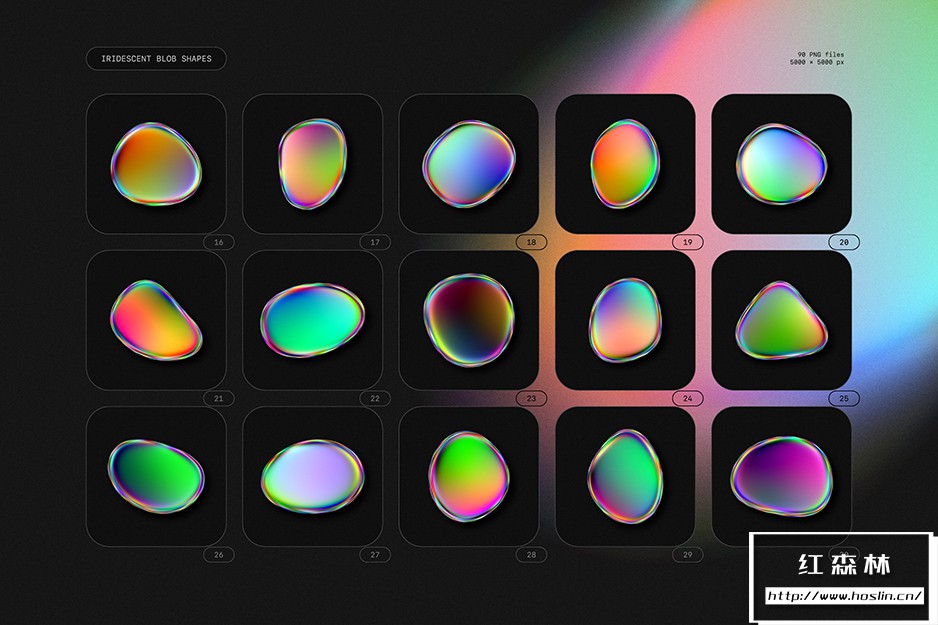Select the peach-green blob in card 17
The width and height of the screenshot is (938, 625).
tap(312, 163)
